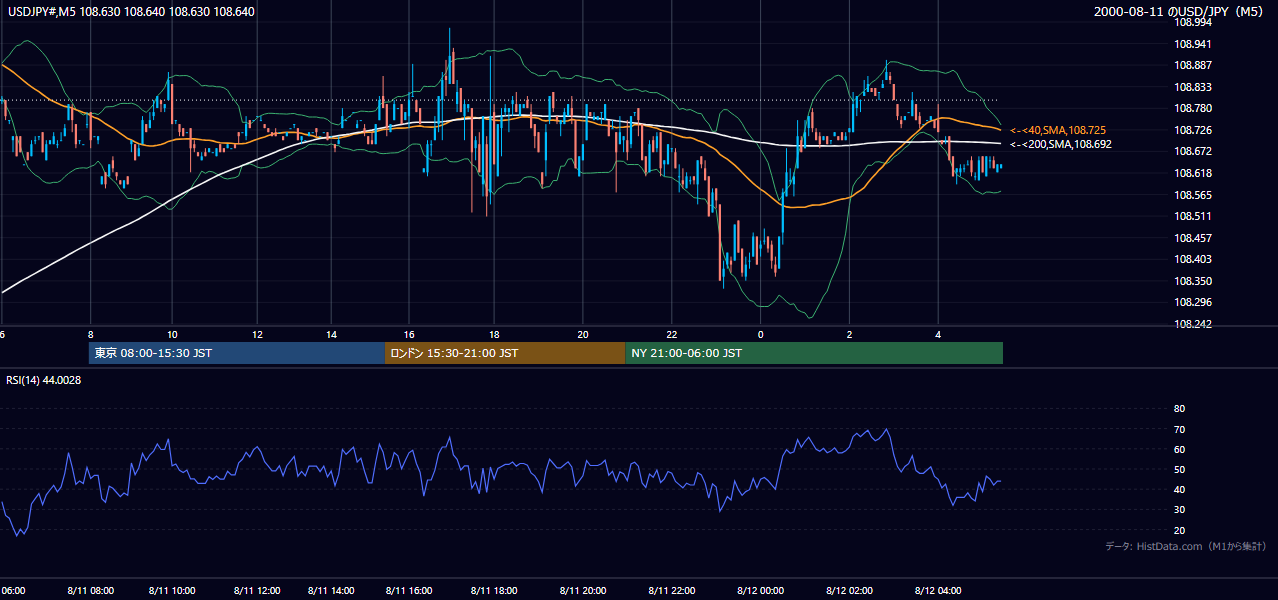Select the 2000-08-11 USD/JPY (M5) chart heading

point(1180,12)
